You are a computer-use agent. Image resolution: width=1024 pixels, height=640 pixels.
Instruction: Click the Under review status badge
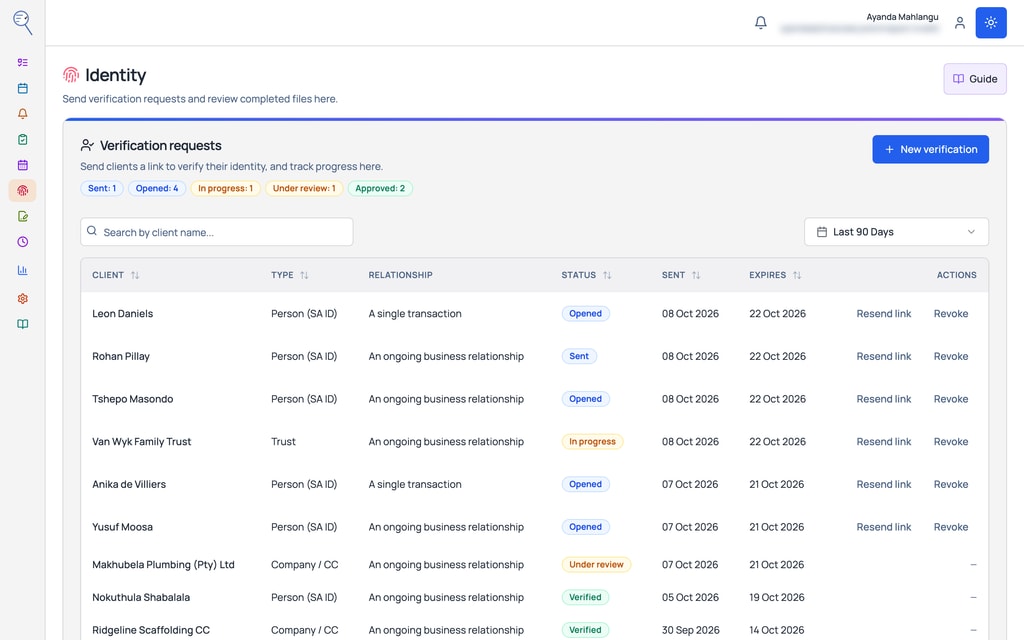click(x=596, y=565)
